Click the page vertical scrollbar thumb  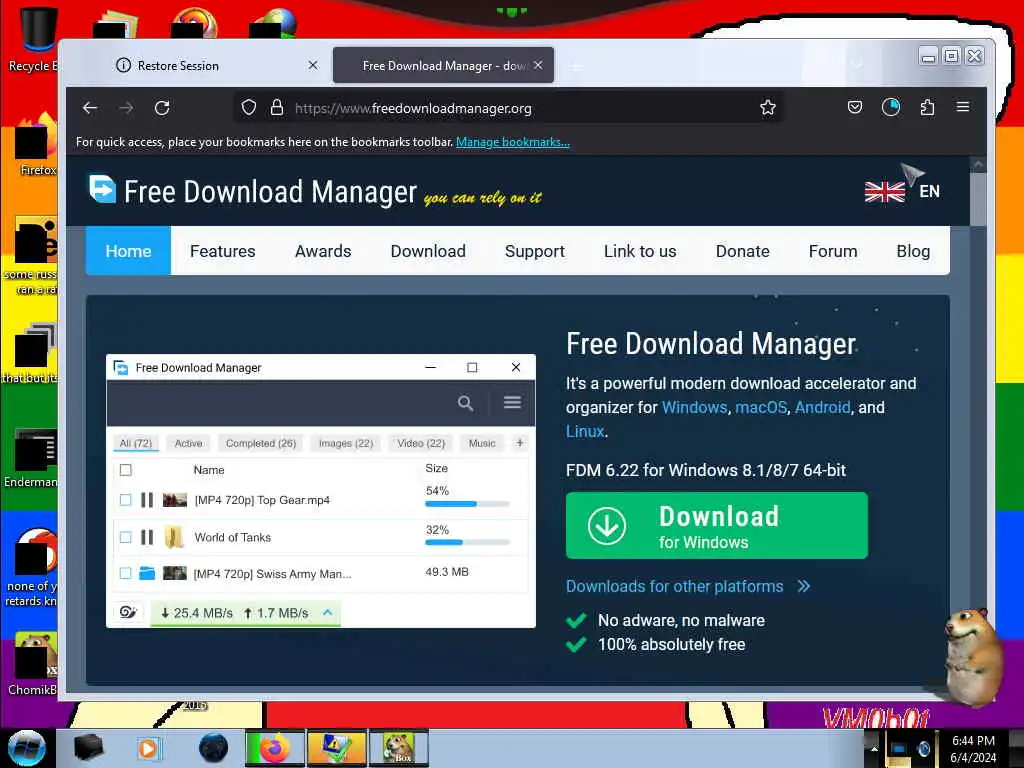pyautogui.click(x=978, y=199)
